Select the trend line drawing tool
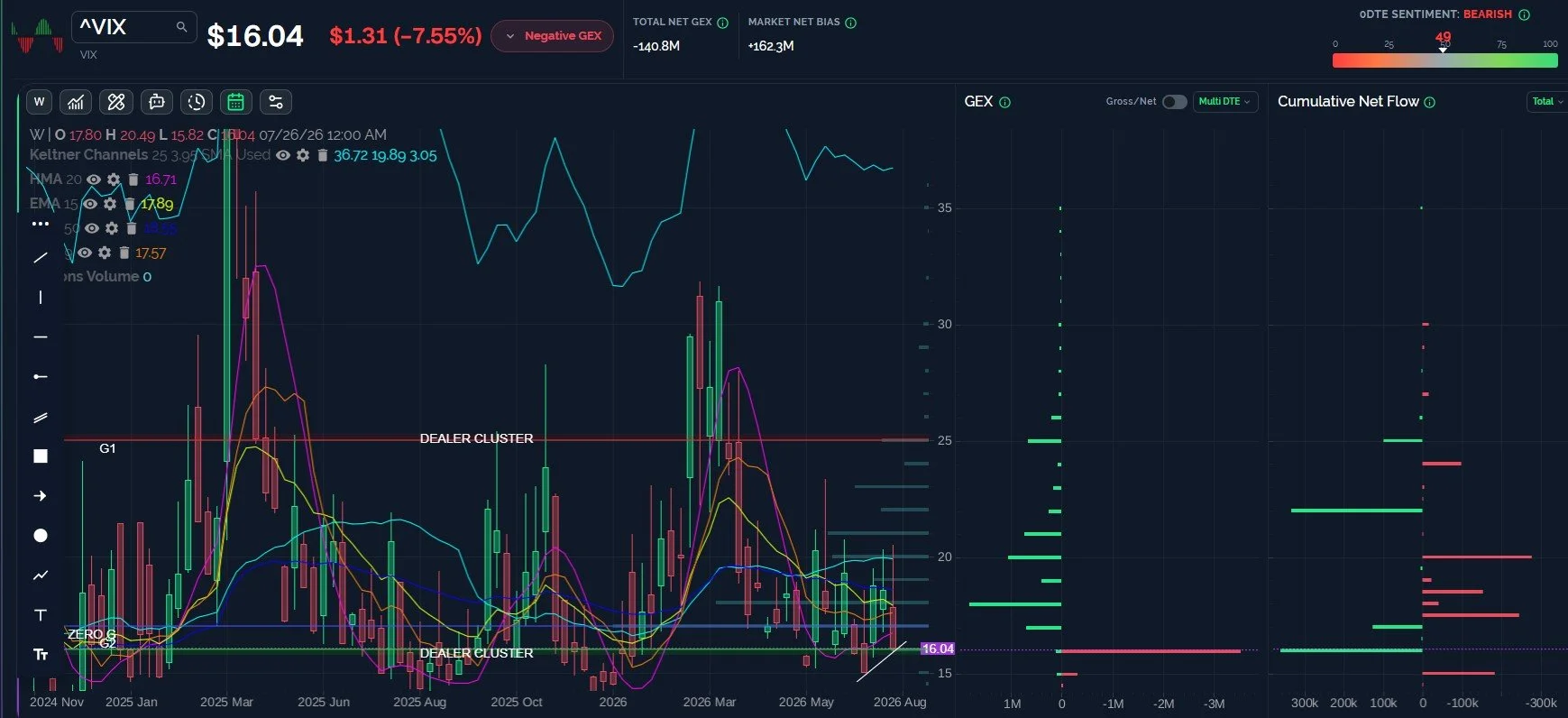 tap(41, 258)
